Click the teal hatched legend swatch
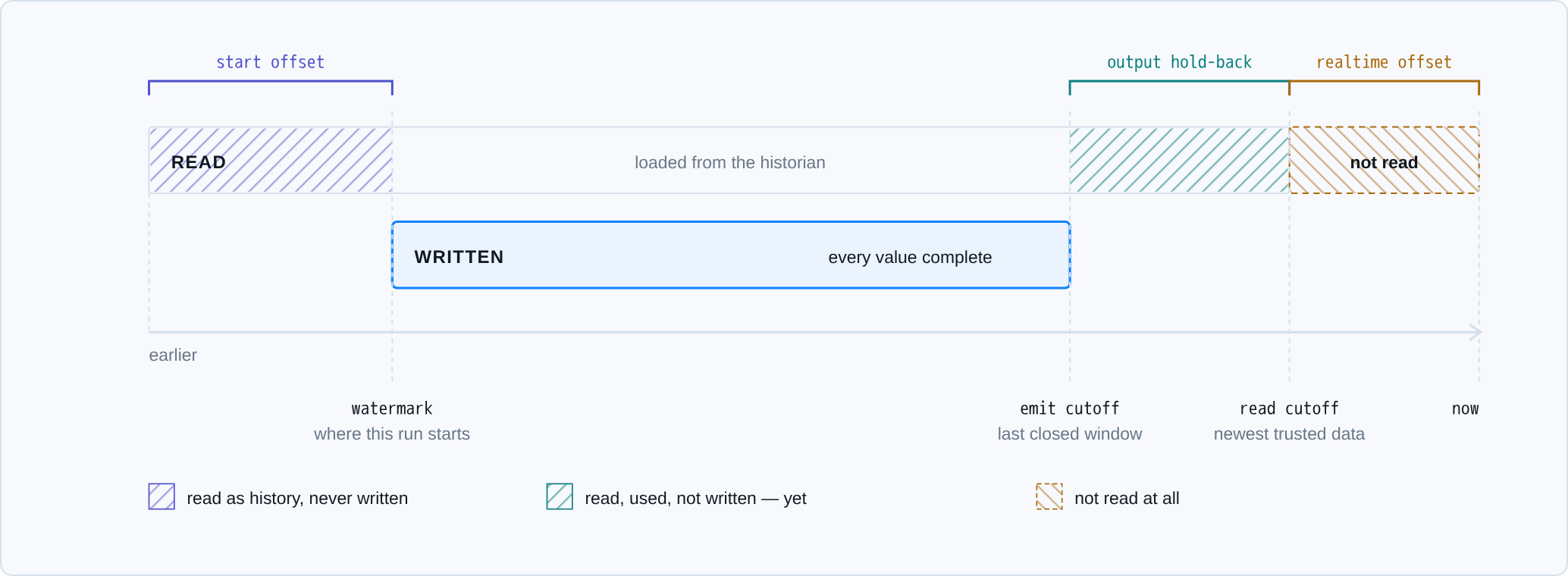 point(560,496)
